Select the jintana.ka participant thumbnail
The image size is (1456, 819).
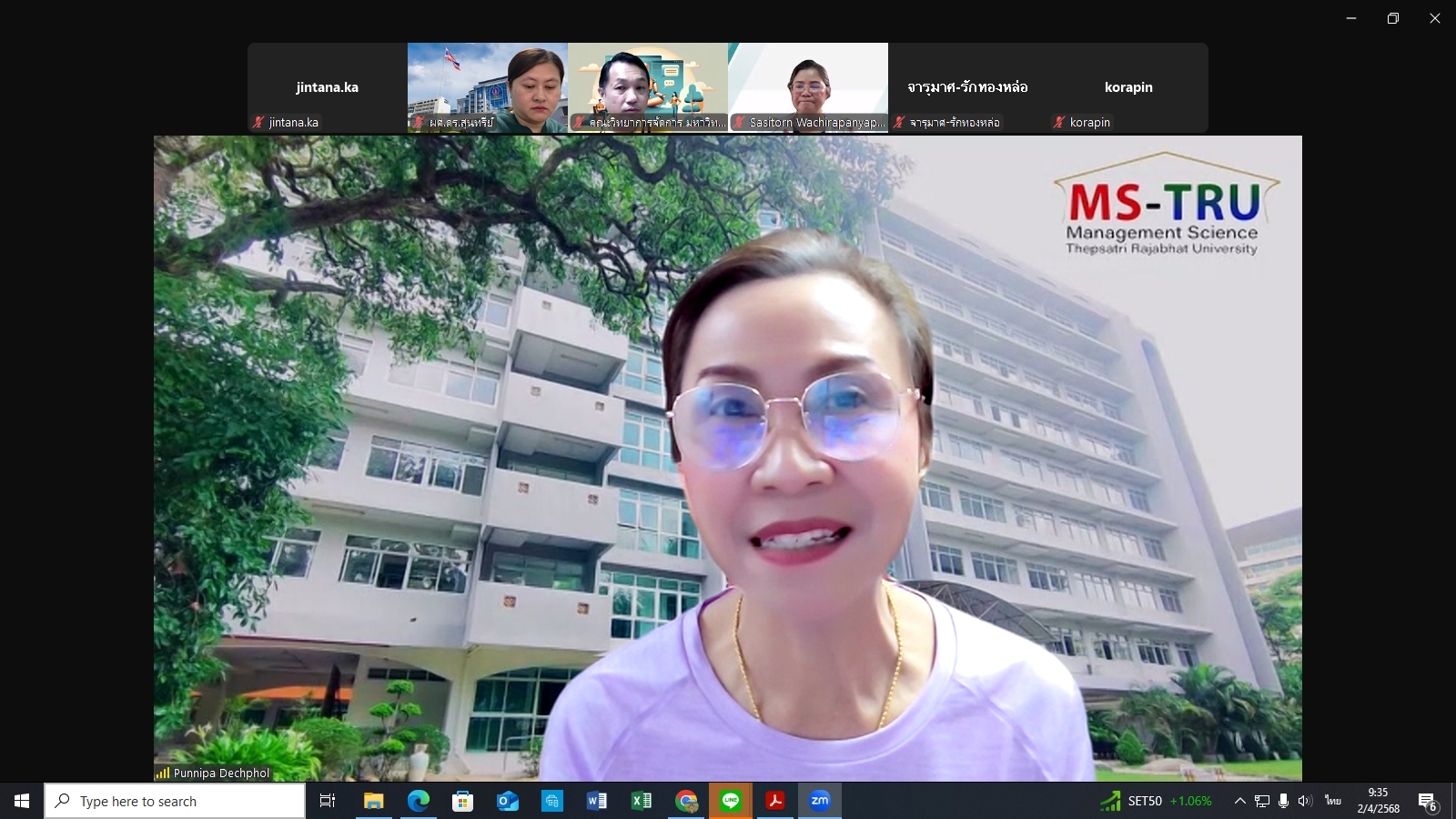(327, 88)
